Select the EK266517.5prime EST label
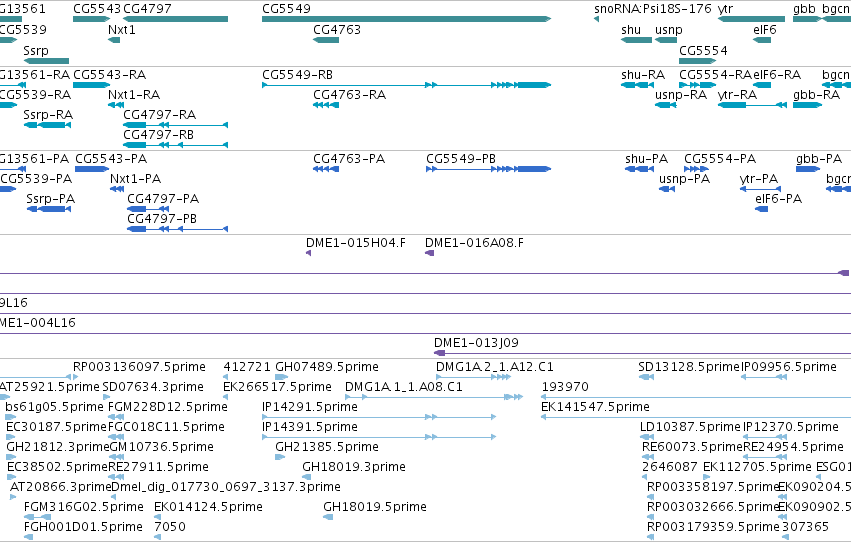 pyautogui.click(x=277, y=387)
